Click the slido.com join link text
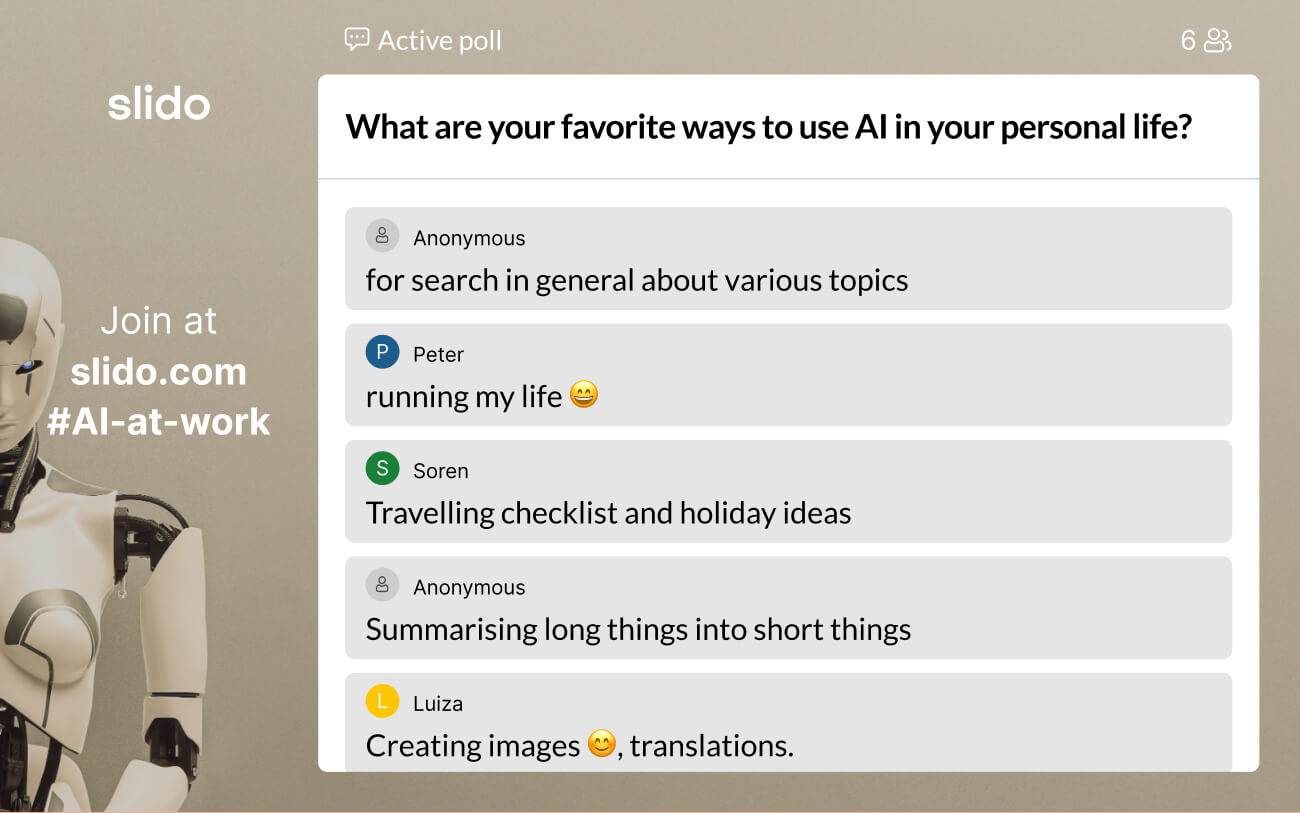This screenshot has width=1300, height=813. click(159, 372)
